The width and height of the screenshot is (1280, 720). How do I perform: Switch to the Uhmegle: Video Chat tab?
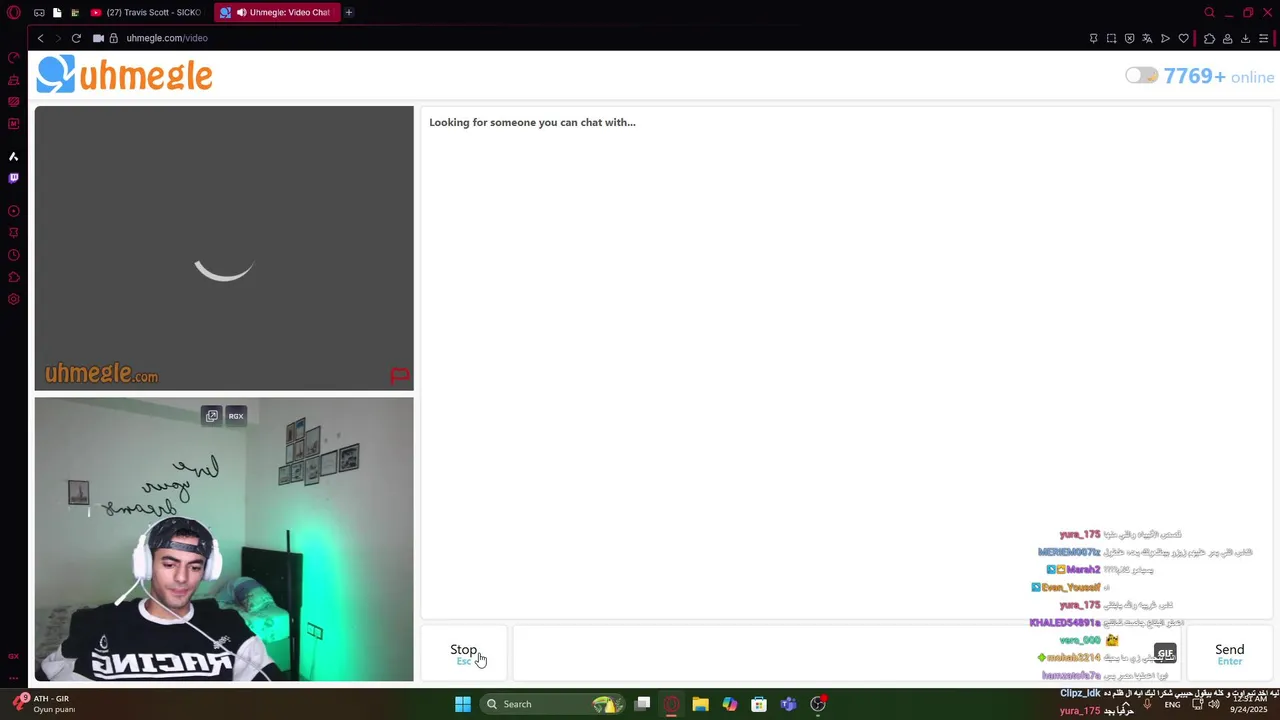276,12
